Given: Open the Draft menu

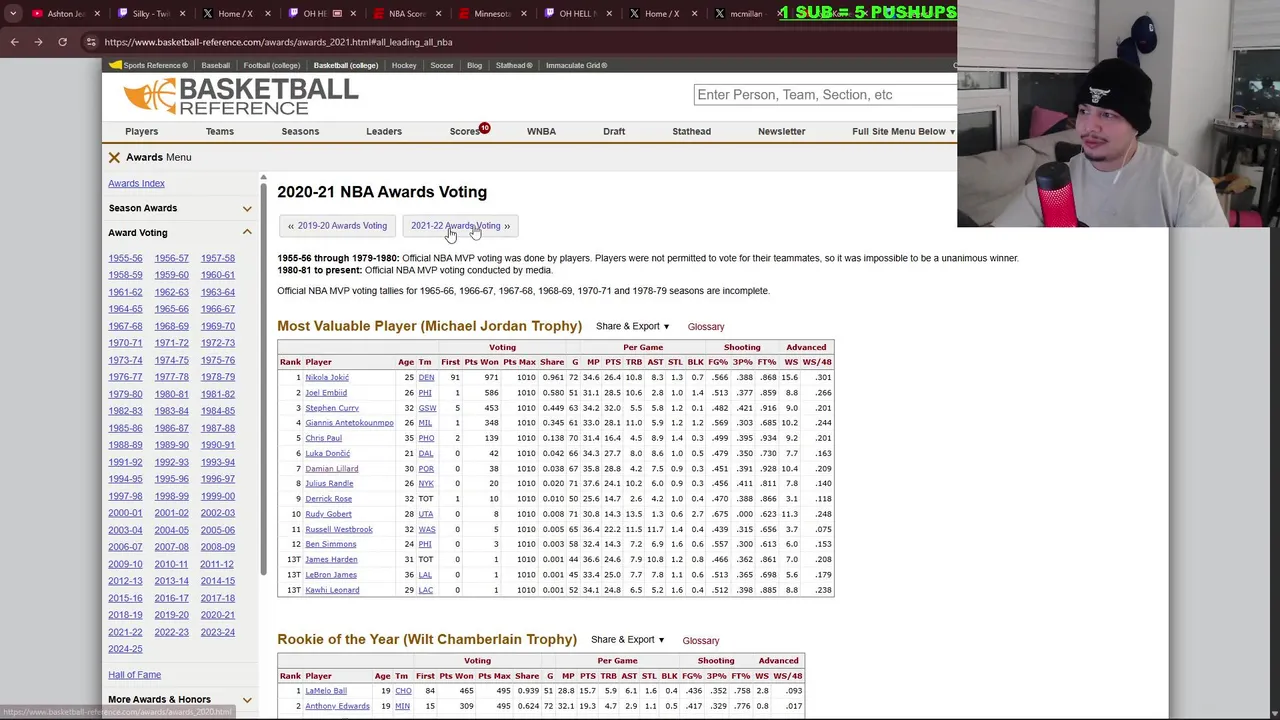Looking at the screenshot, I should [614, 131].
